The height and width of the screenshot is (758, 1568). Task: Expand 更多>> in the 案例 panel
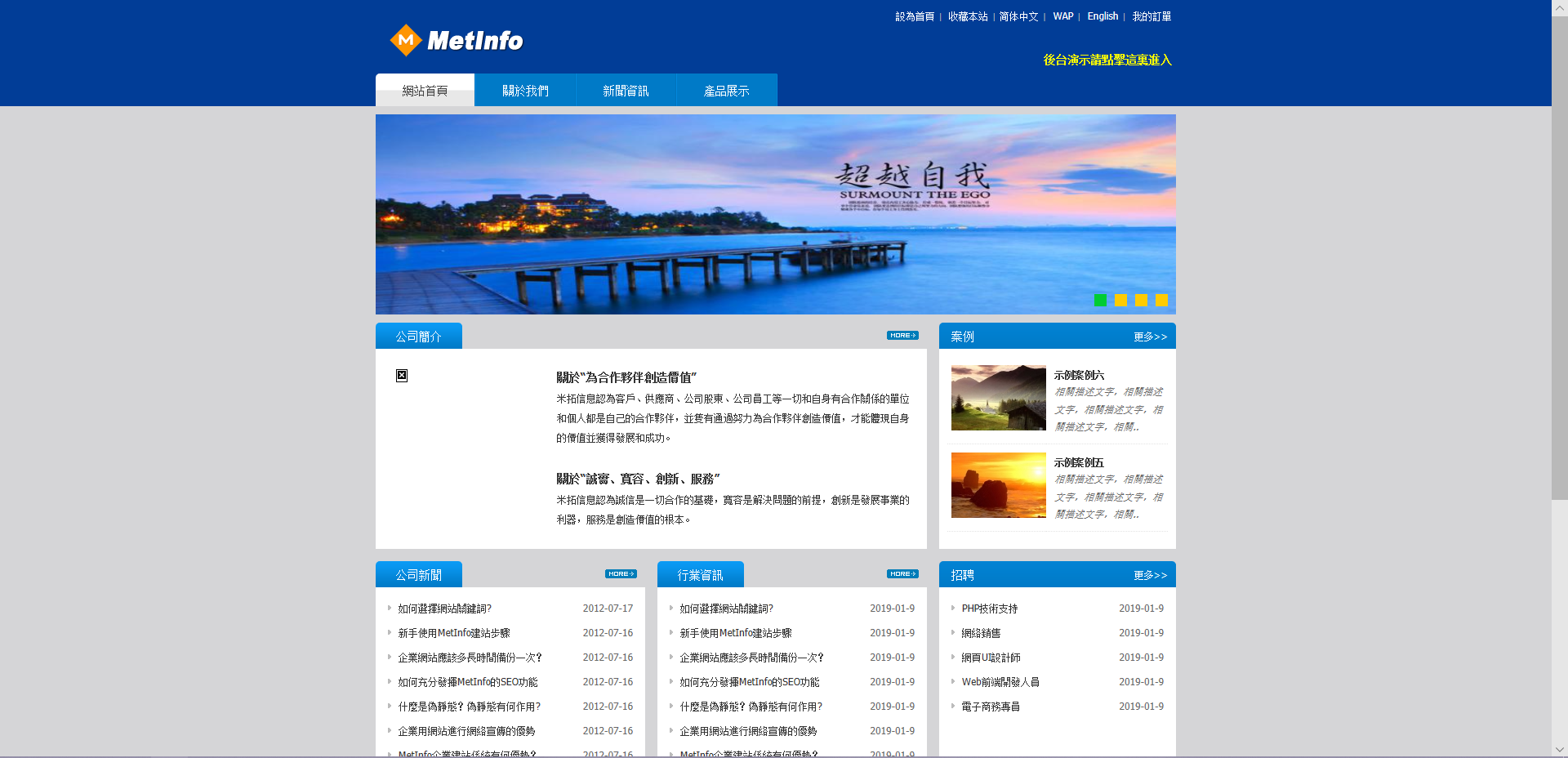1150,337
